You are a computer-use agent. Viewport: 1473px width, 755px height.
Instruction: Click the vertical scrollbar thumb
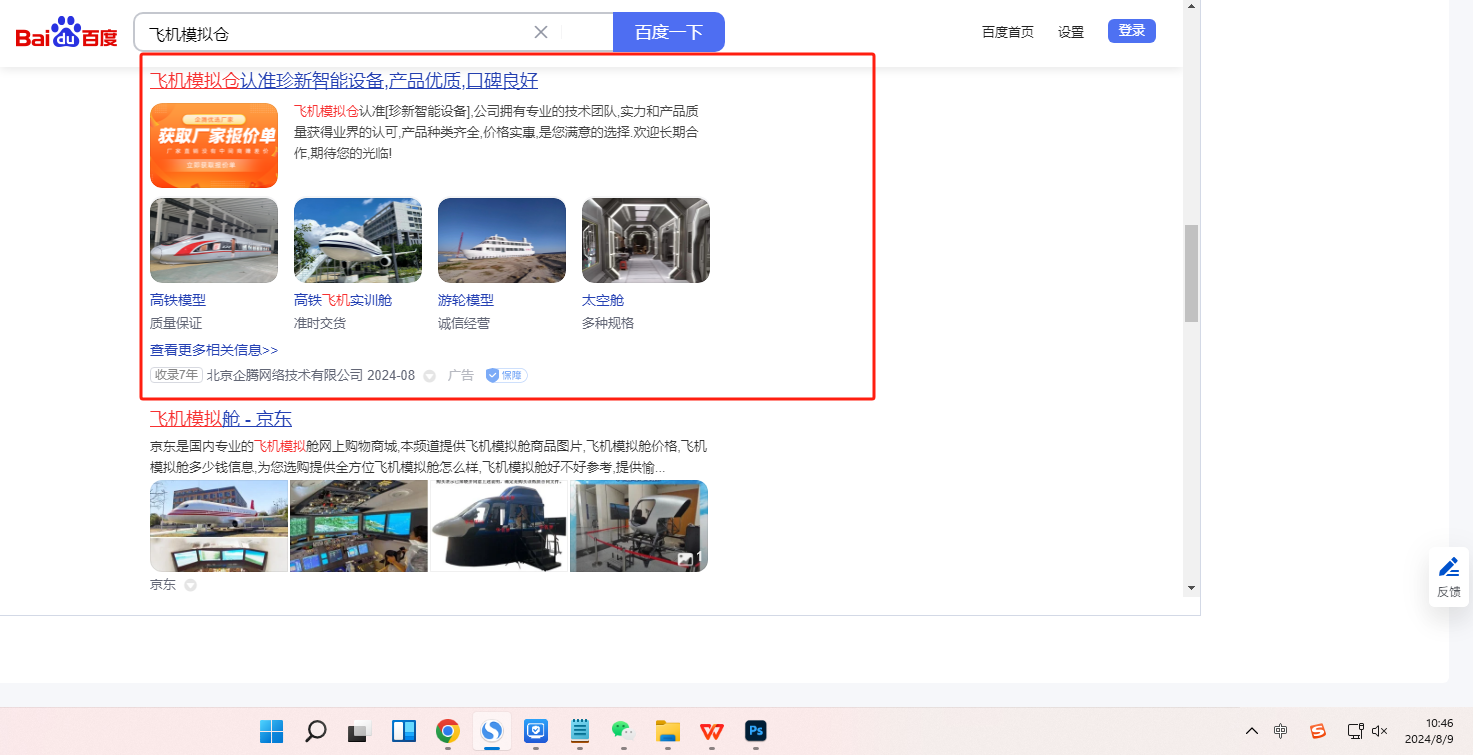(x=1191, y=273)
